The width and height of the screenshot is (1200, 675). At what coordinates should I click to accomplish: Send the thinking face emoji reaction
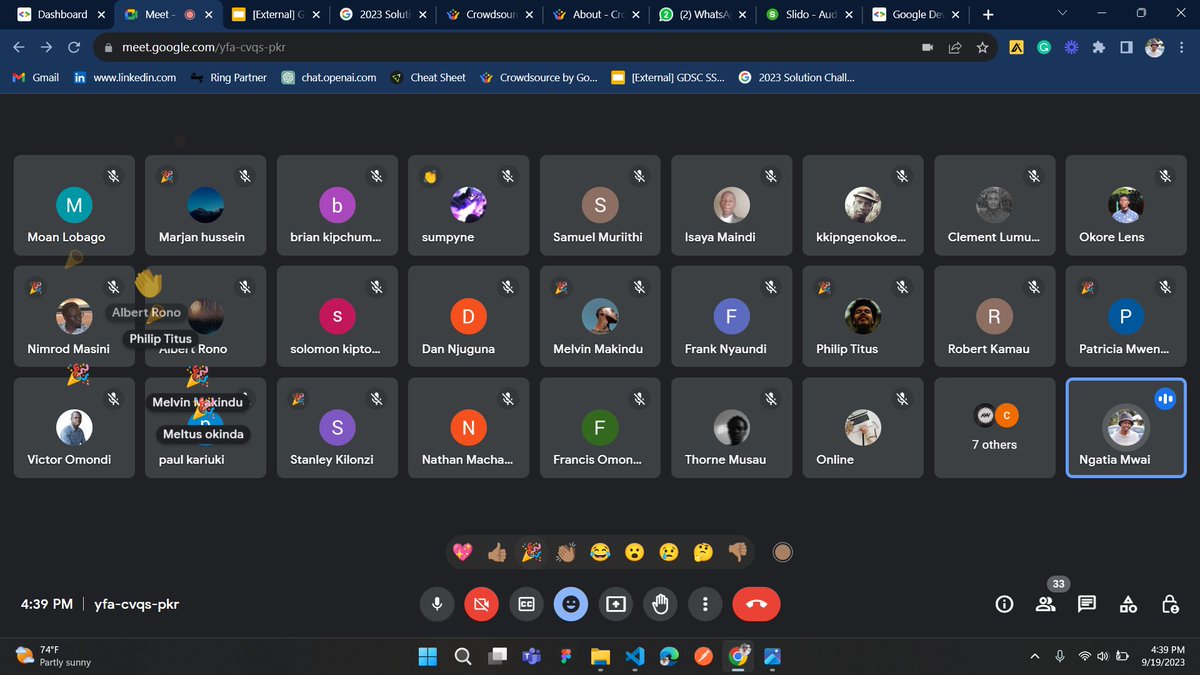click(703, 551)
